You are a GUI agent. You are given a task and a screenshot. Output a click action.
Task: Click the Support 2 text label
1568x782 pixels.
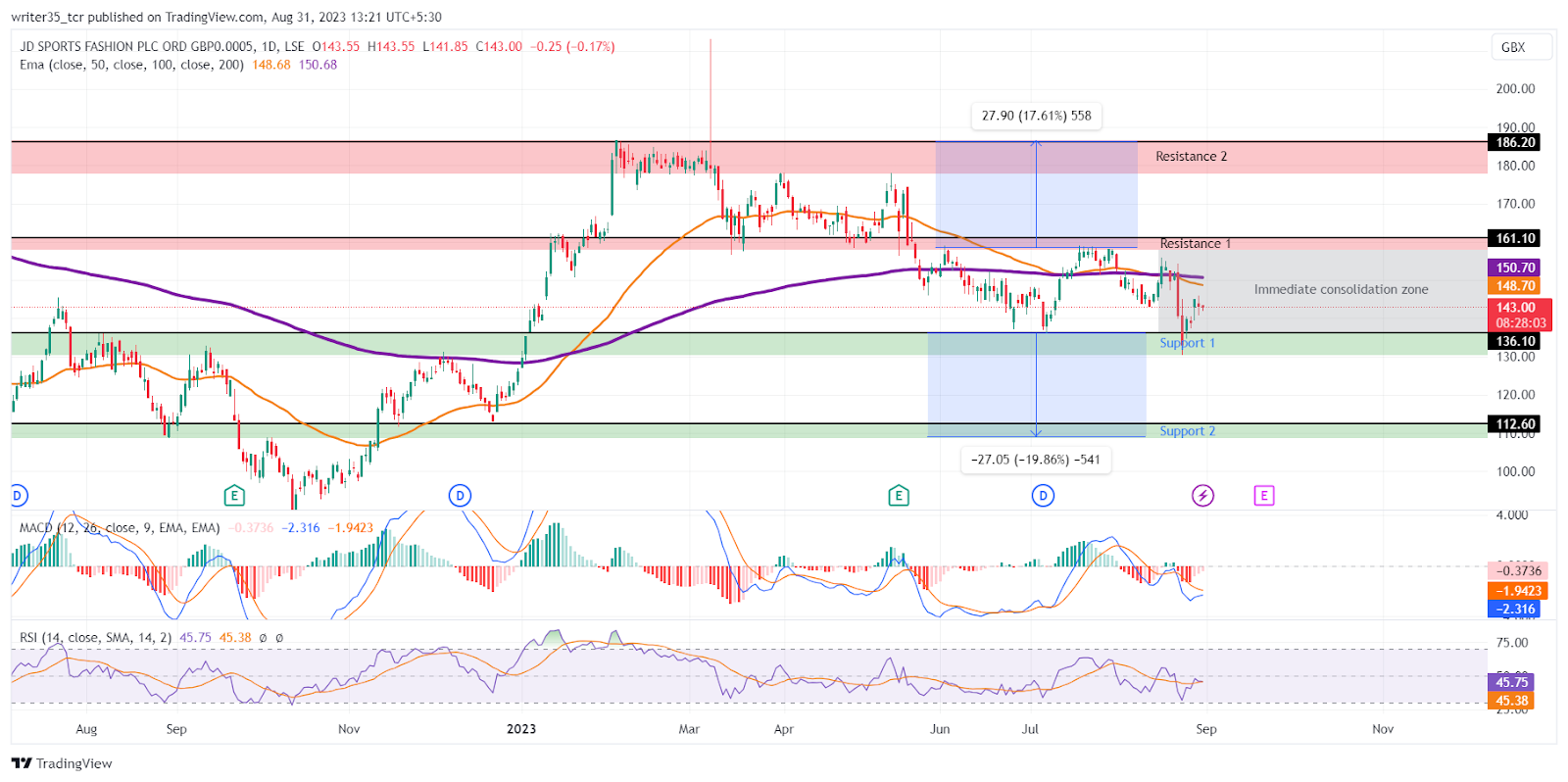pyautogui.click(x=1187, y=431)
